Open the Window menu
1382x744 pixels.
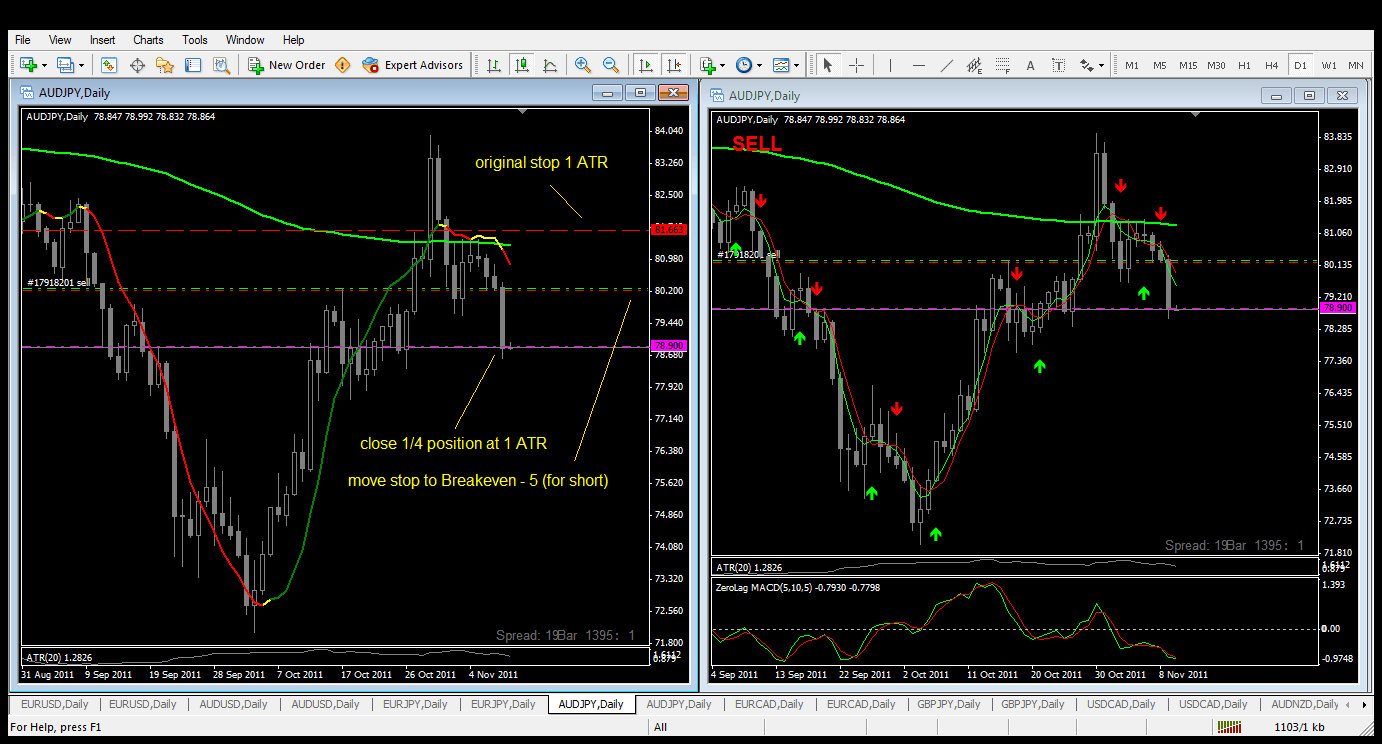245,40
